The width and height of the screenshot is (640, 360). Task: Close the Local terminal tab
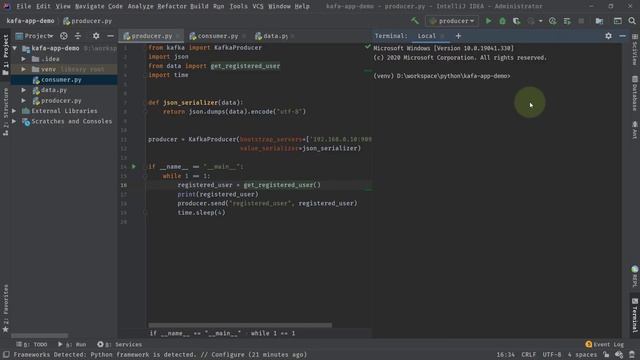tap(442, 36)
